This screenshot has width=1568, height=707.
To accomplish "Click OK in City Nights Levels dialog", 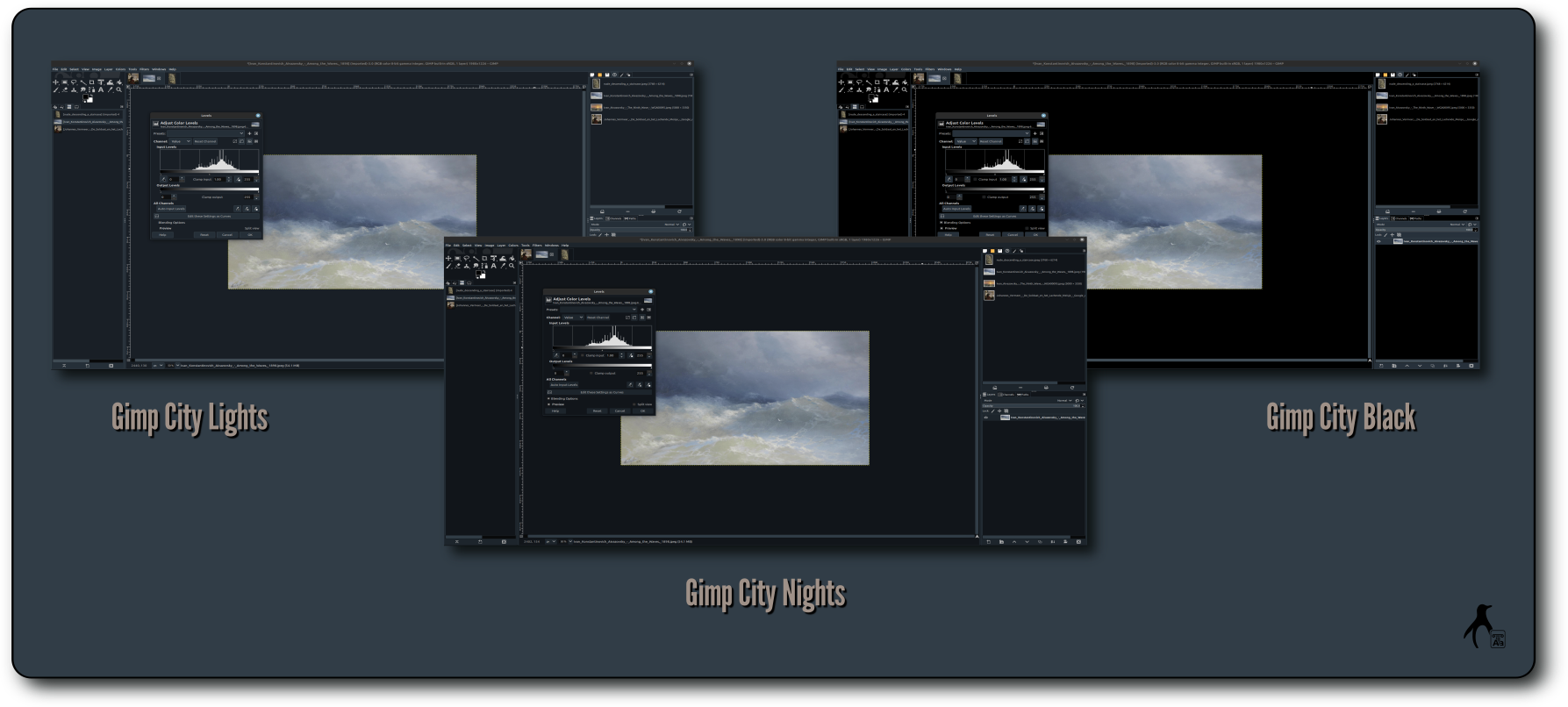I will 642,411.
